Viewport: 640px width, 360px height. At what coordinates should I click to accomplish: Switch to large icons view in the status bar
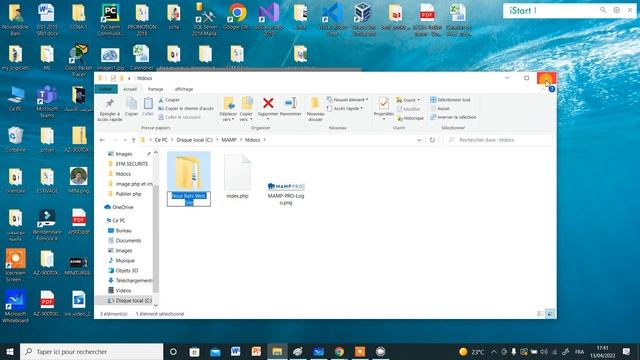[x=550, y=314]
